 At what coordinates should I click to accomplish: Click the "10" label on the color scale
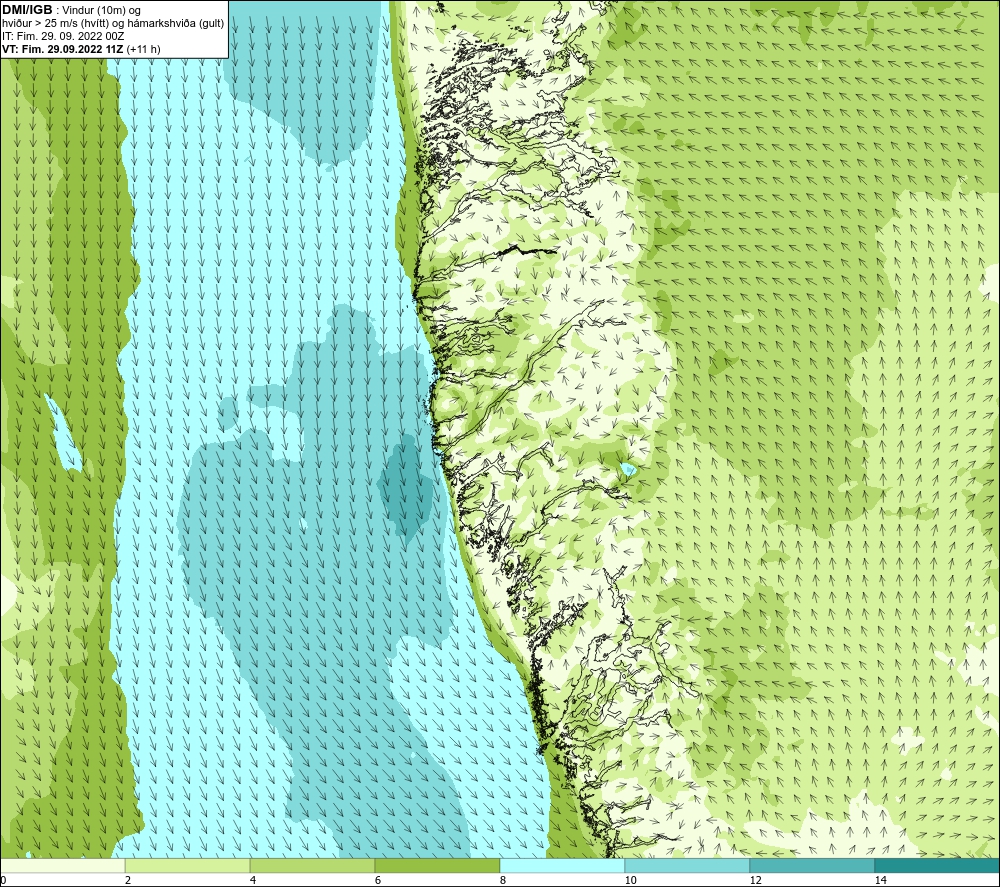[x=630, y=880]
